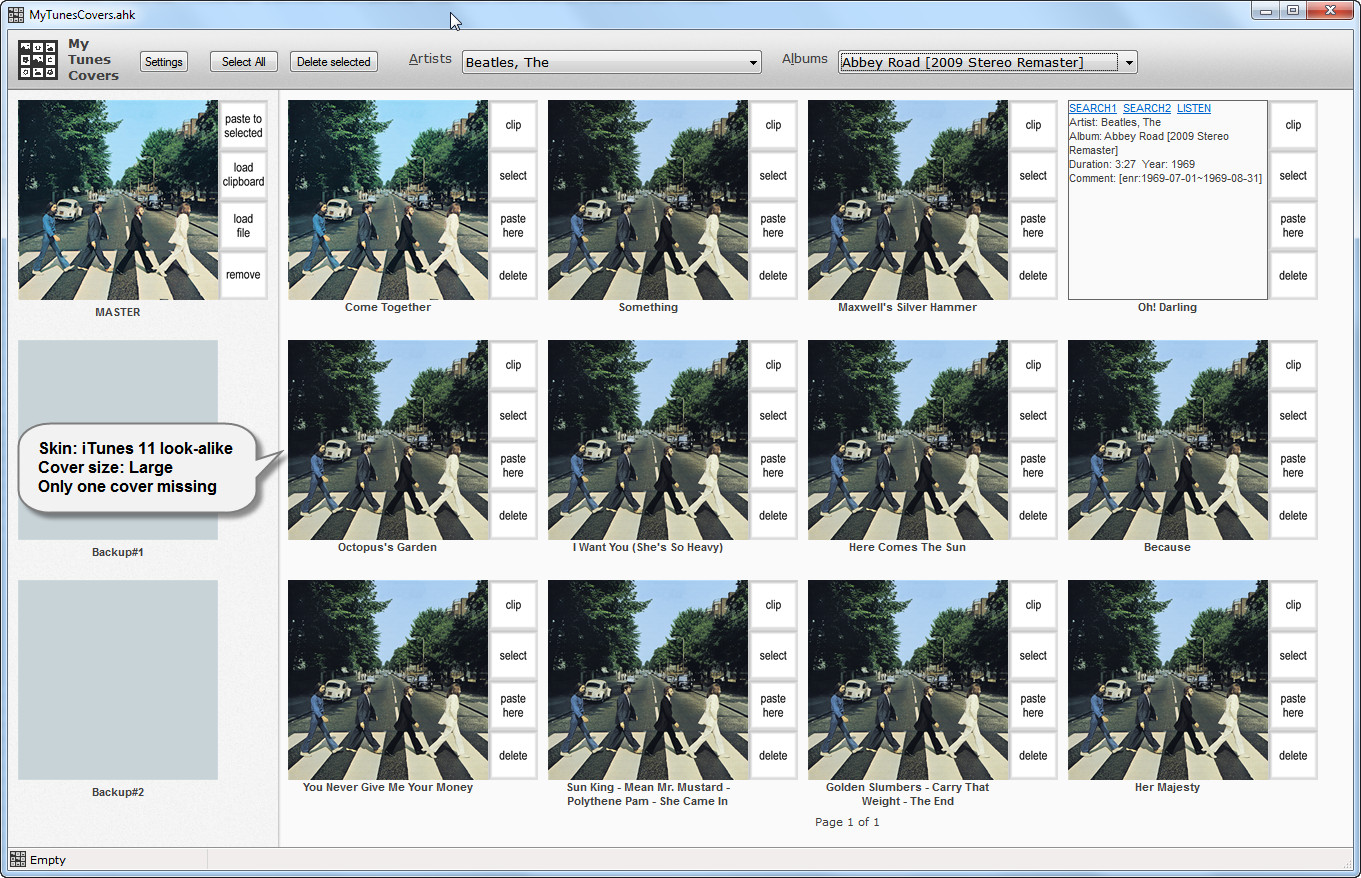
Task: Click the MyTunesCovers logo icon
Action: [39, 60]
